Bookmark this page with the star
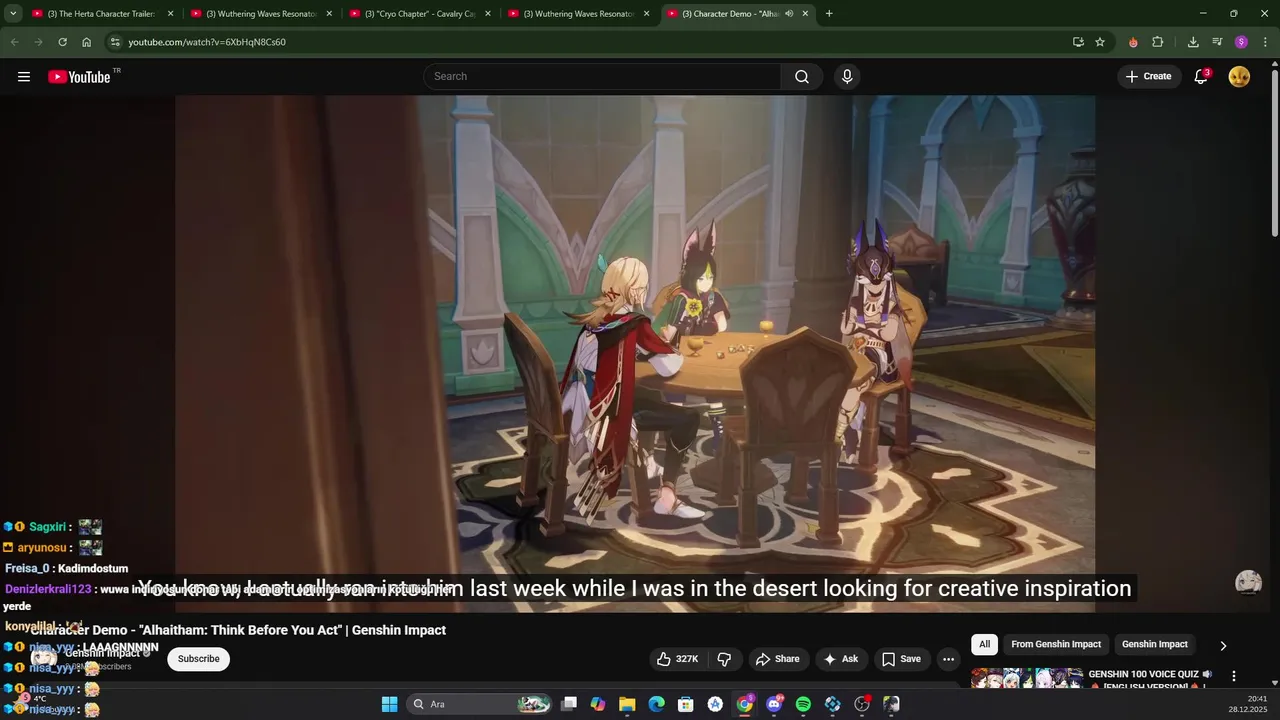The height and width of the screenshot is (720, 1280). coord(1100,42)
